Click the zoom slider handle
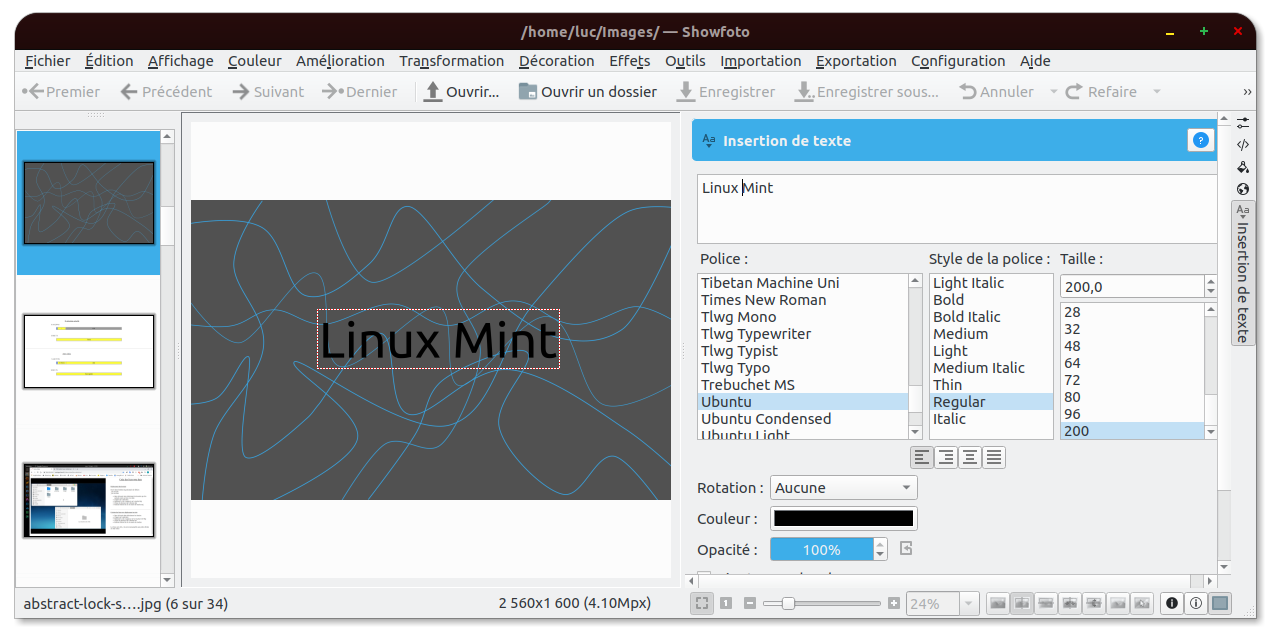The image size is (1275, 637). click(x=788, y=603)
